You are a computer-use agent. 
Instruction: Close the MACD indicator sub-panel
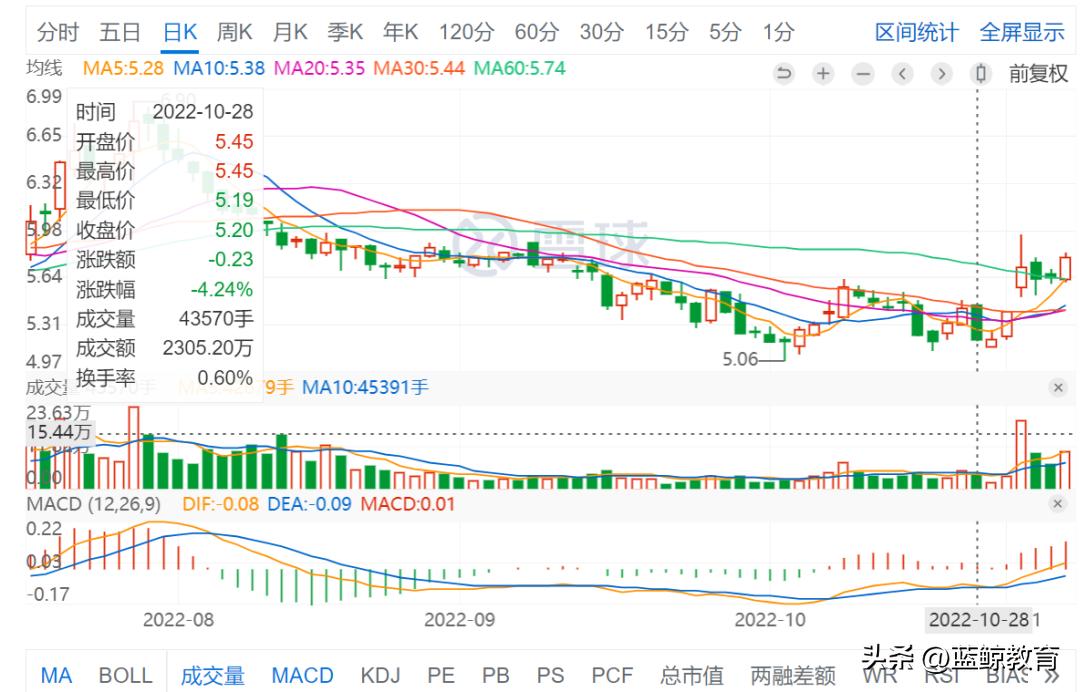(1058, 505)
